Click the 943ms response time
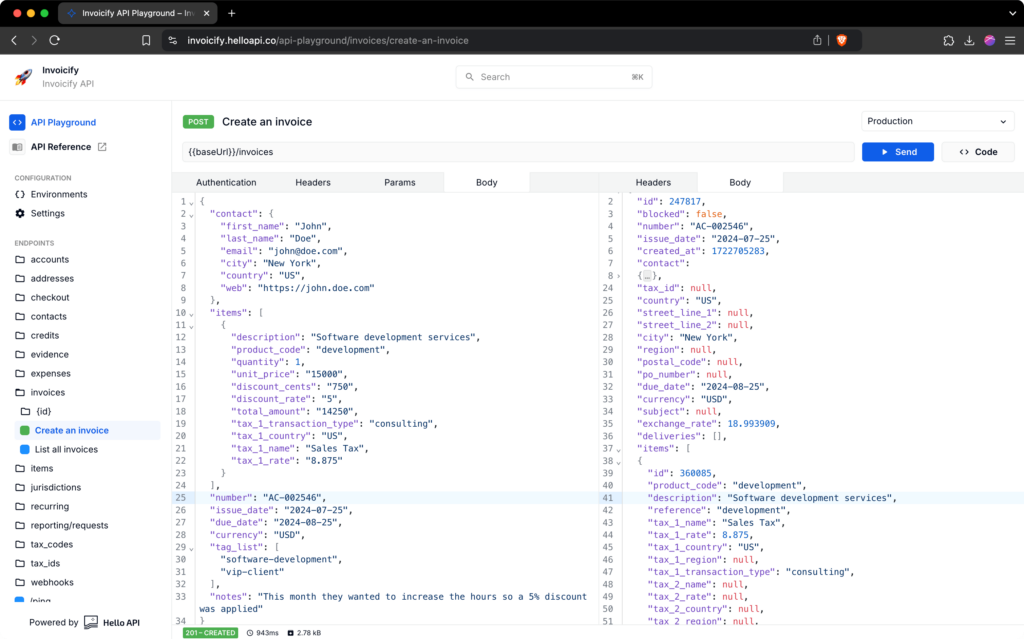This screenshot has height=639, width=1024. click(x=263, y=632)
